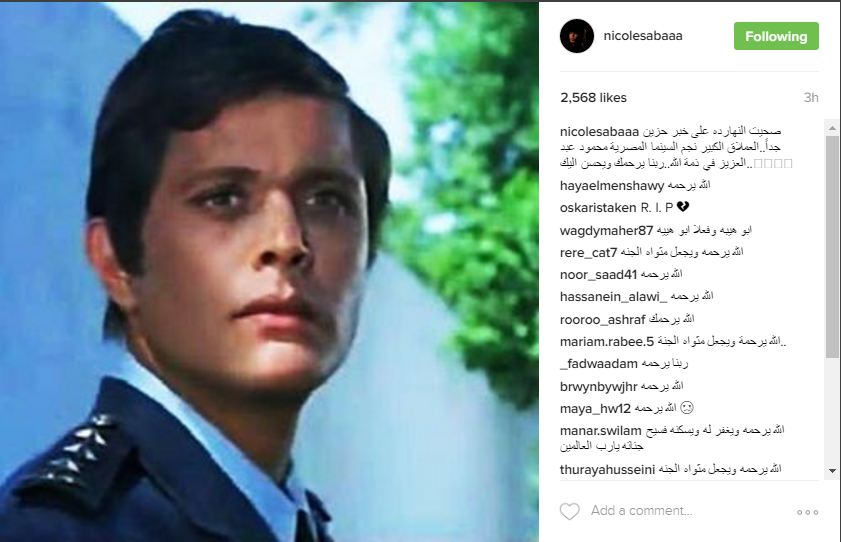This screenshot has height=542, width=841.
Task: Open noor_saad41 commenter profile
Action: [598, 274]
